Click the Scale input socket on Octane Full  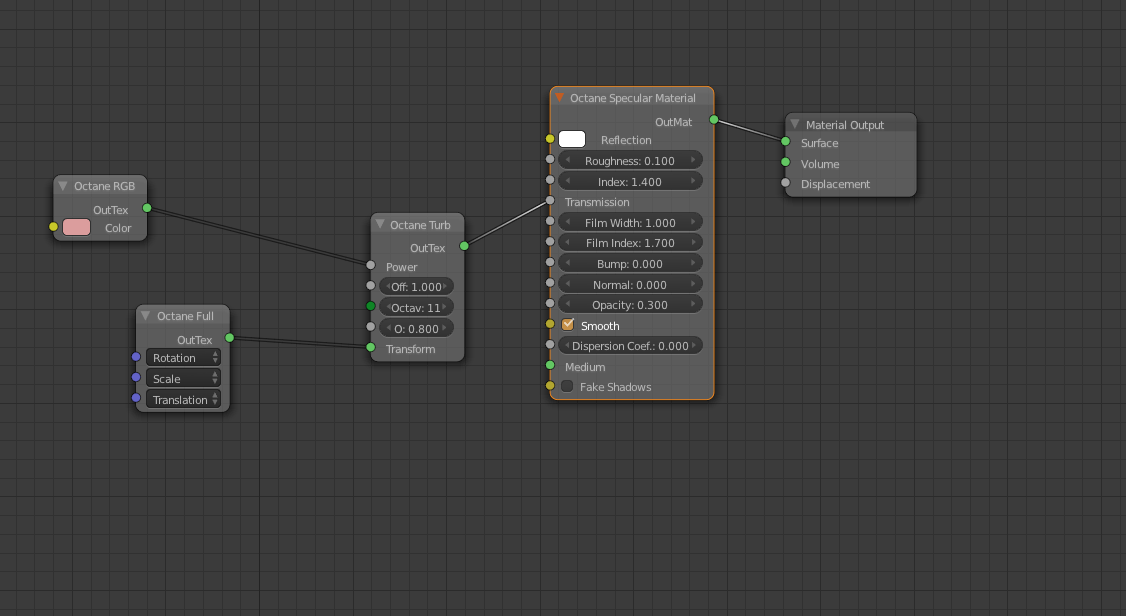tap(136, 378)
